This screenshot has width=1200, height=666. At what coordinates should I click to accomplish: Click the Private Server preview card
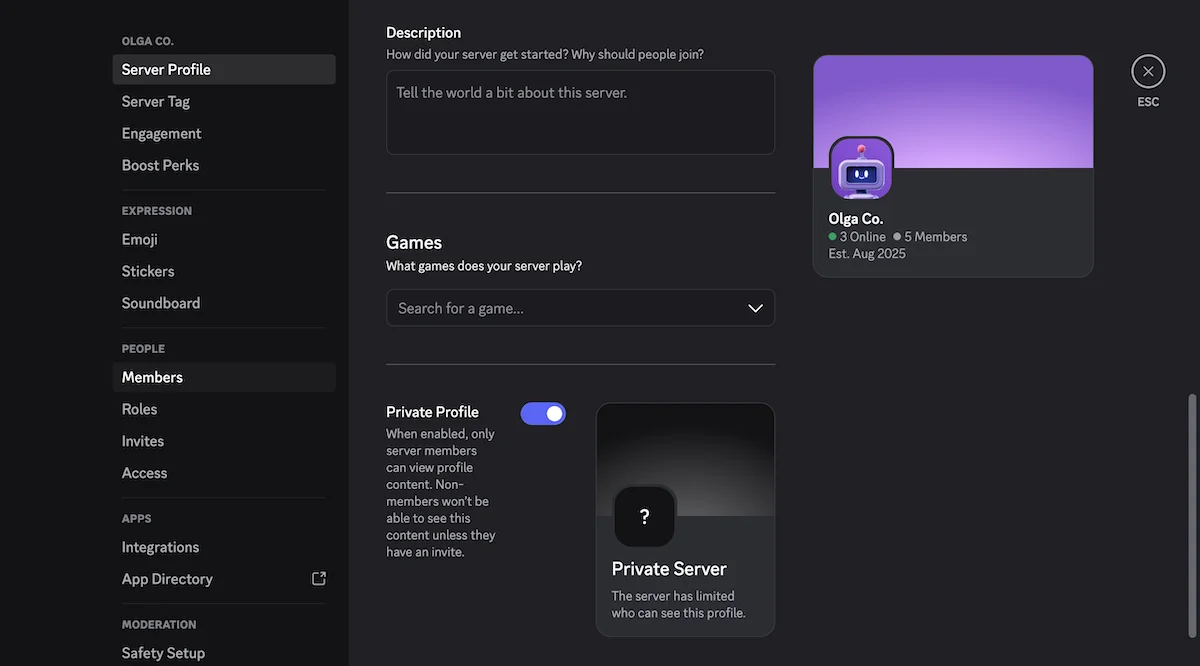(x=685, y=519)
